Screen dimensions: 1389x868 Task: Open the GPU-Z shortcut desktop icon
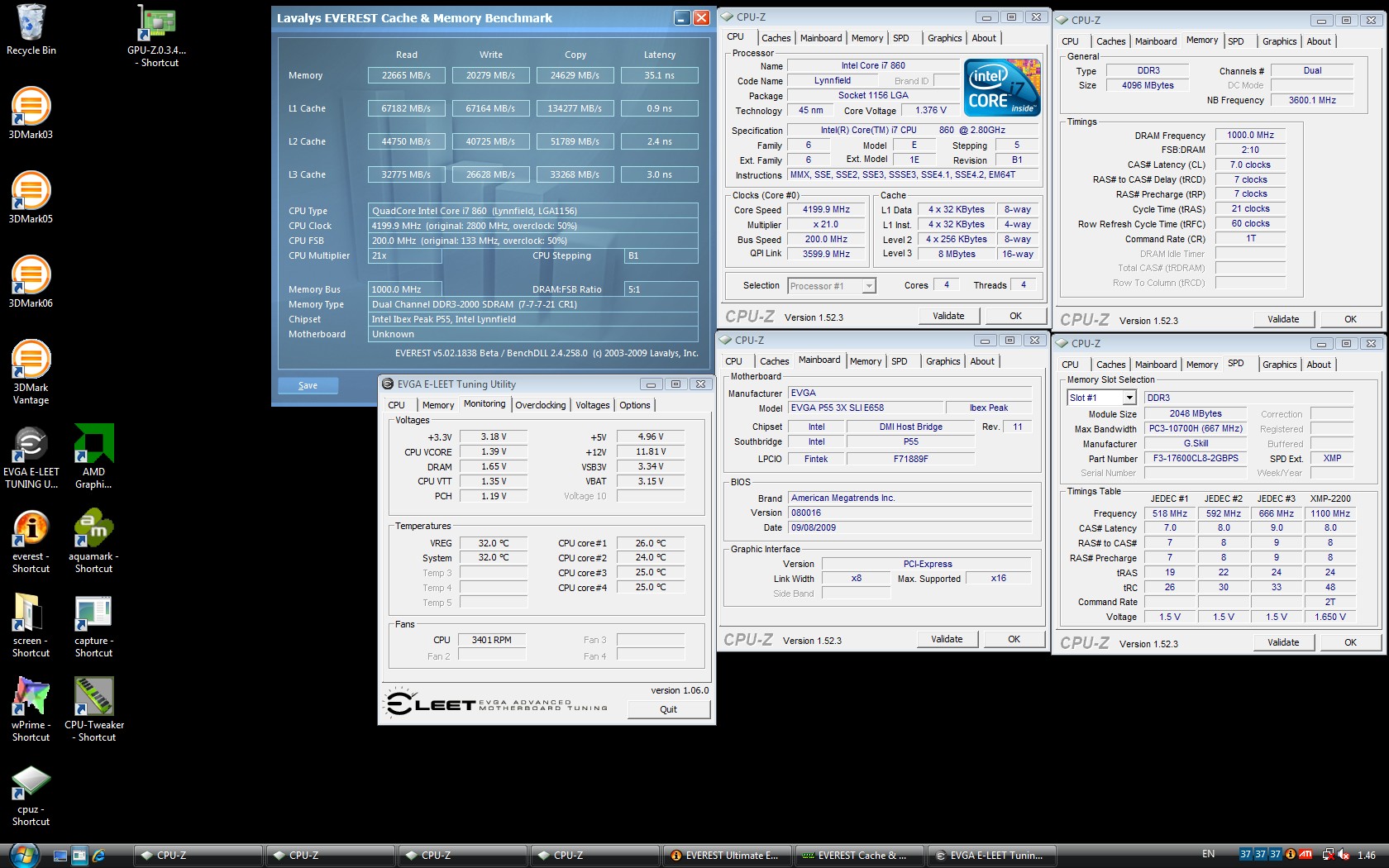pyautogui.click(x=157, y=36)
